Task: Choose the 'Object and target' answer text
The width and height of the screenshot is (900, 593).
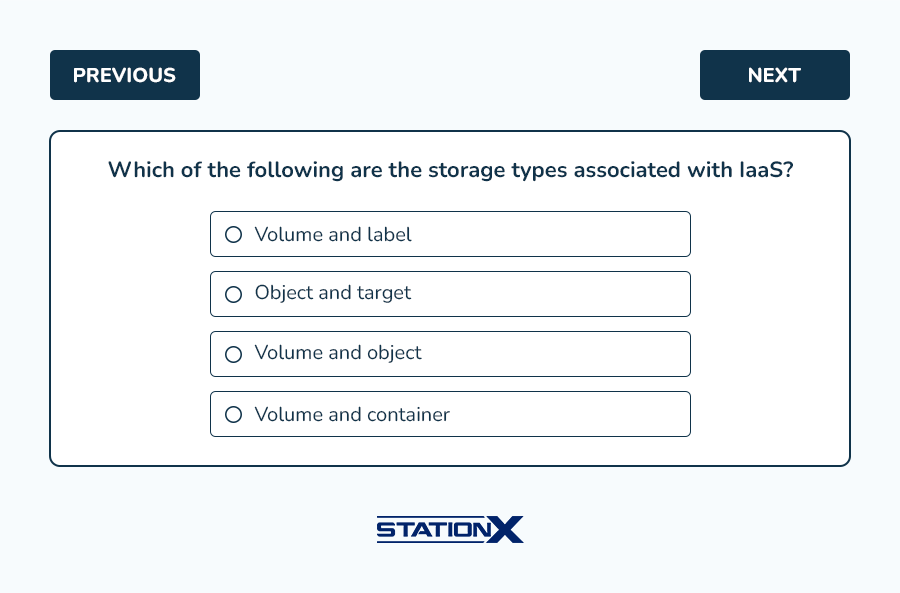Action: tap(333, 293)
